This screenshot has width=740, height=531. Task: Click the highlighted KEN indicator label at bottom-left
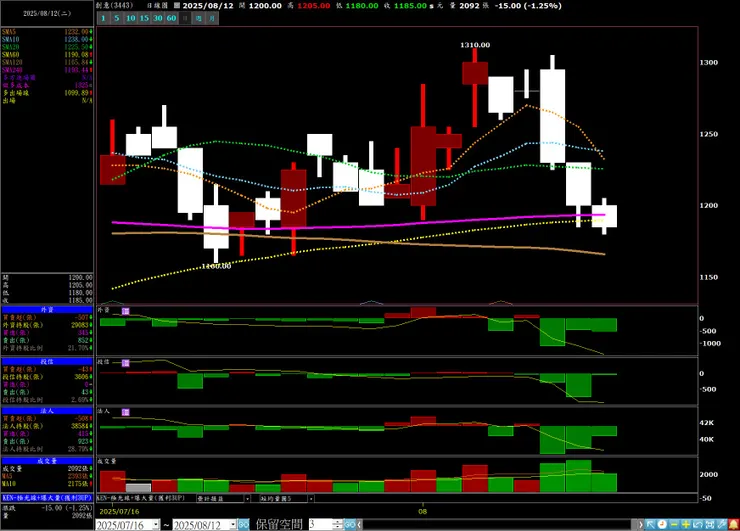point(47,498)
